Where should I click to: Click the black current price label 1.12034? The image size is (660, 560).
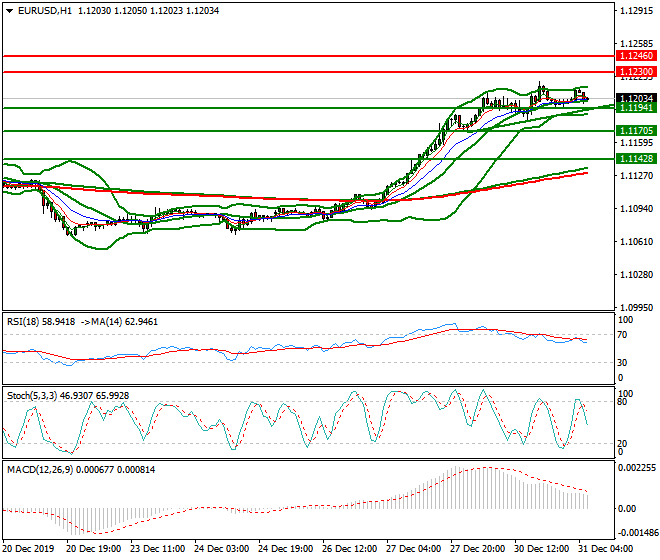(636, 98)
